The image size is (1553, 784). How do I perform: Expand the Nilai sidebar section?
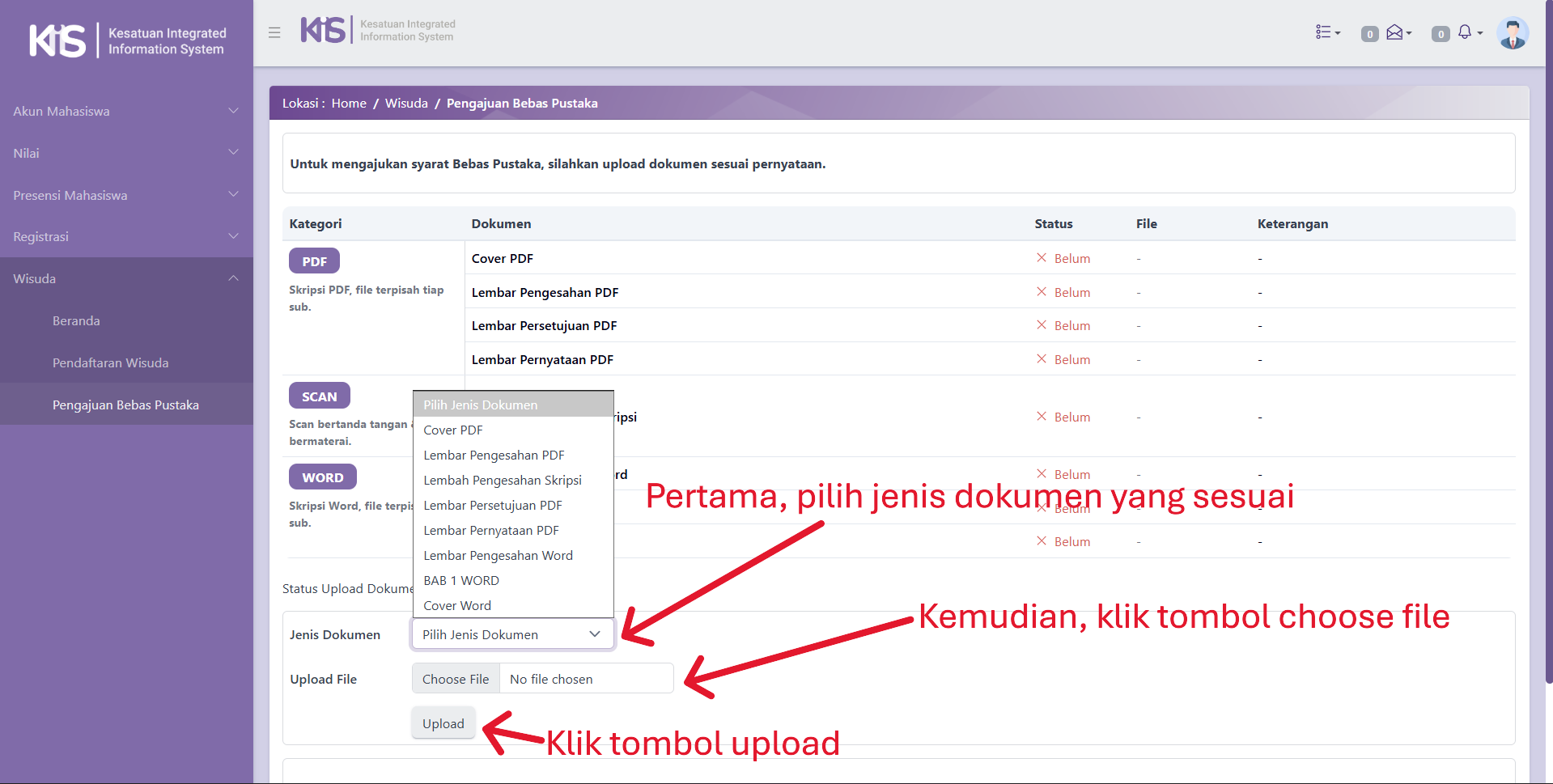[126, 153]
